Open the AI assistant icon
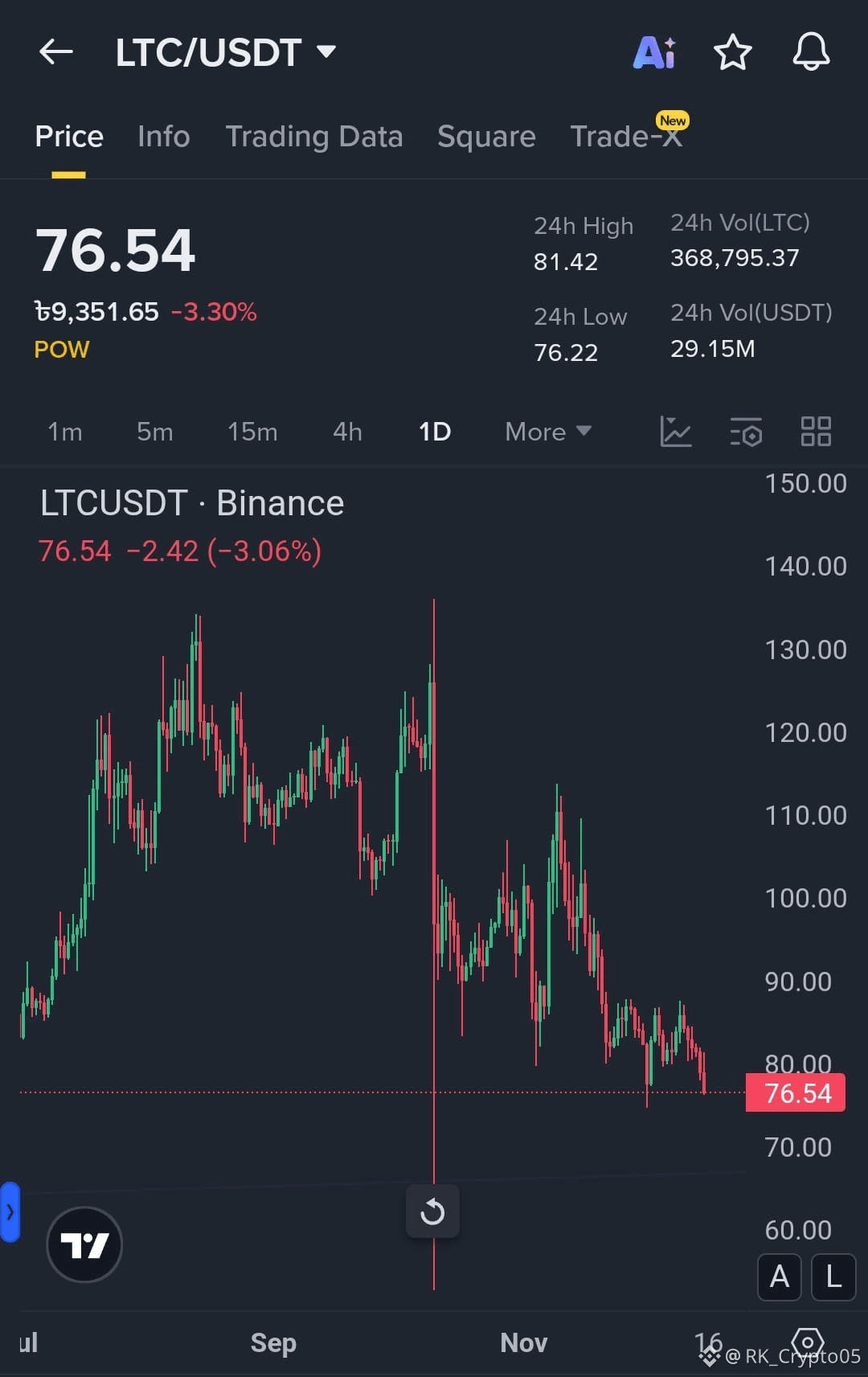This screenshot has width=868, height=1377. click(655, 53)
